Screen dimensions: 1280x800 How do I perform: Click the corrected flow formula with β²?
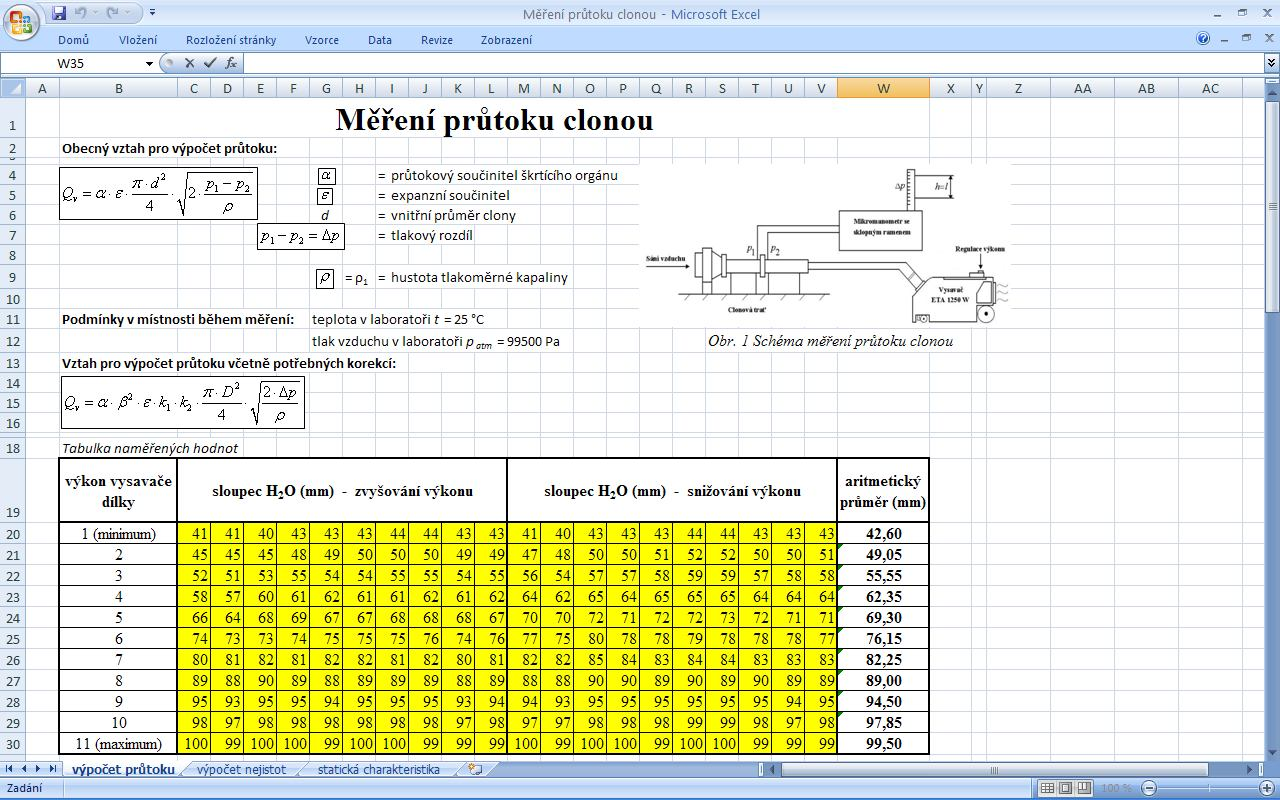(x=183, y=402)
